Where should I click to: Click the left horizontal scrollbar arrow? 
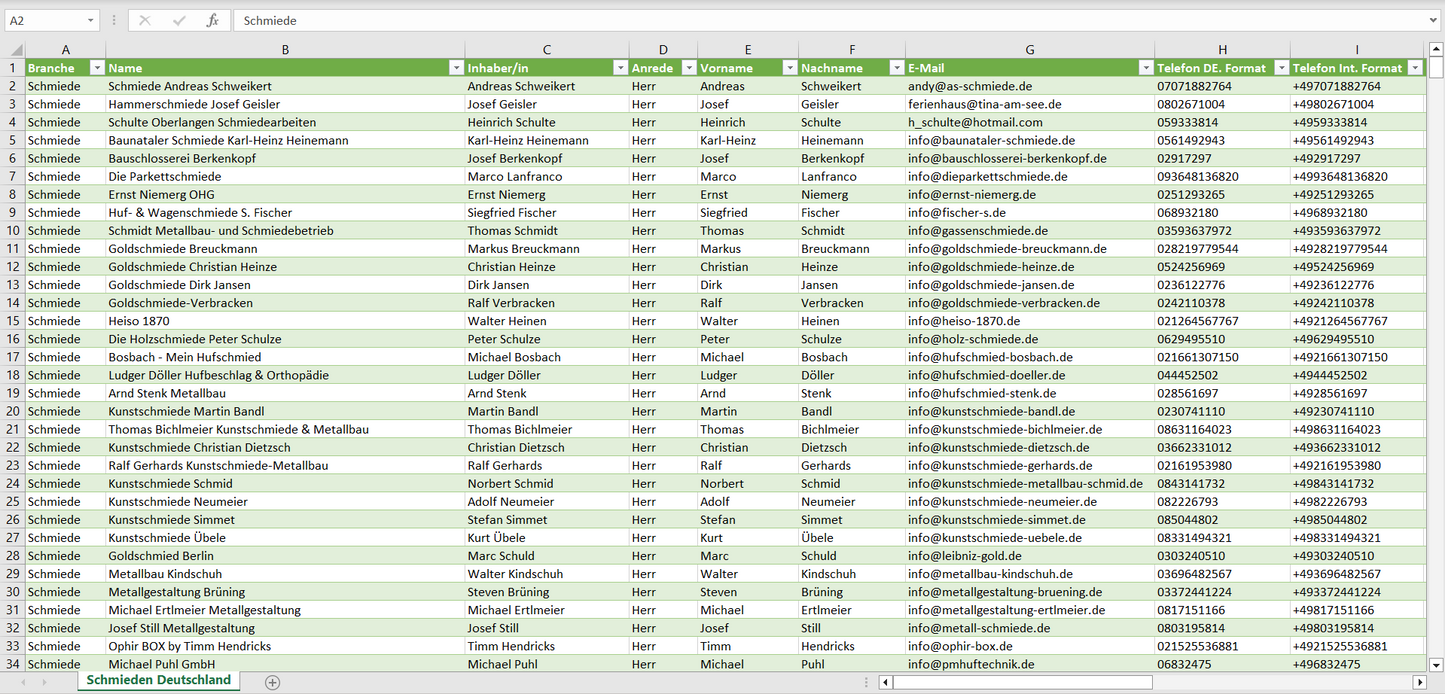(885, 682)
